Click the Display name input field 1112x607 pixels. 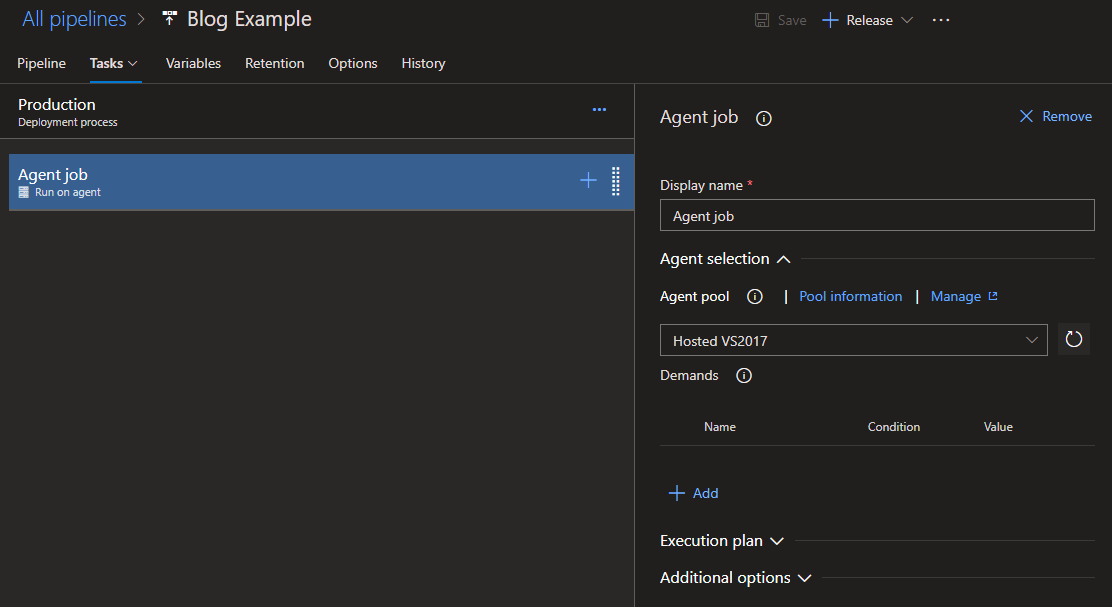tap(877, 215)
